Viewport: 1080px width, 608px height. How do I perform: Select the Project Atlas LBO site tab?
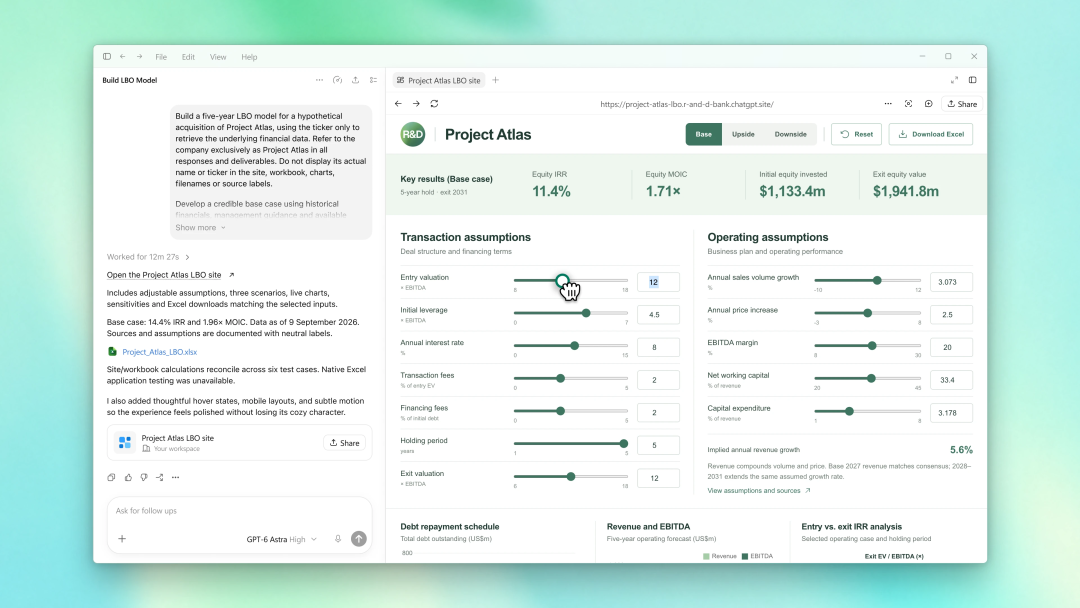[x=439, y=81]
